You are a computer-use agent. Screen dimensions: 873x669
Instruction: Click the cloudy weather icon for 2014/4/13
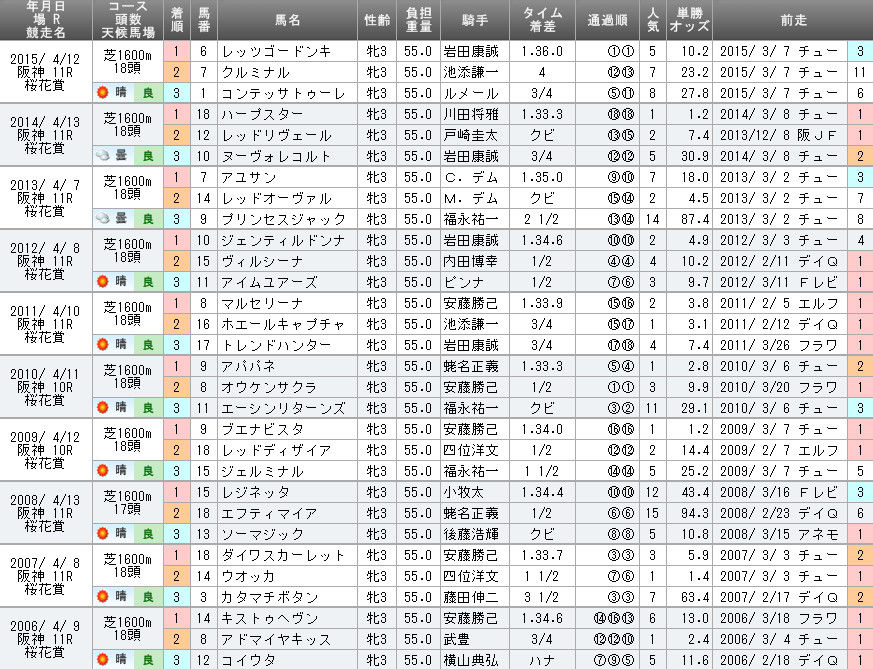coord(102,155)
